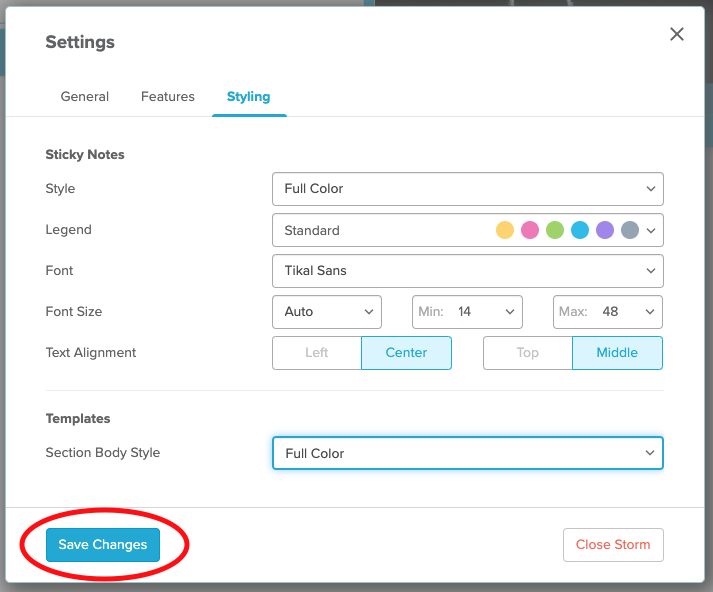
Task: Click the pink legend color dot
Action: 530,230
